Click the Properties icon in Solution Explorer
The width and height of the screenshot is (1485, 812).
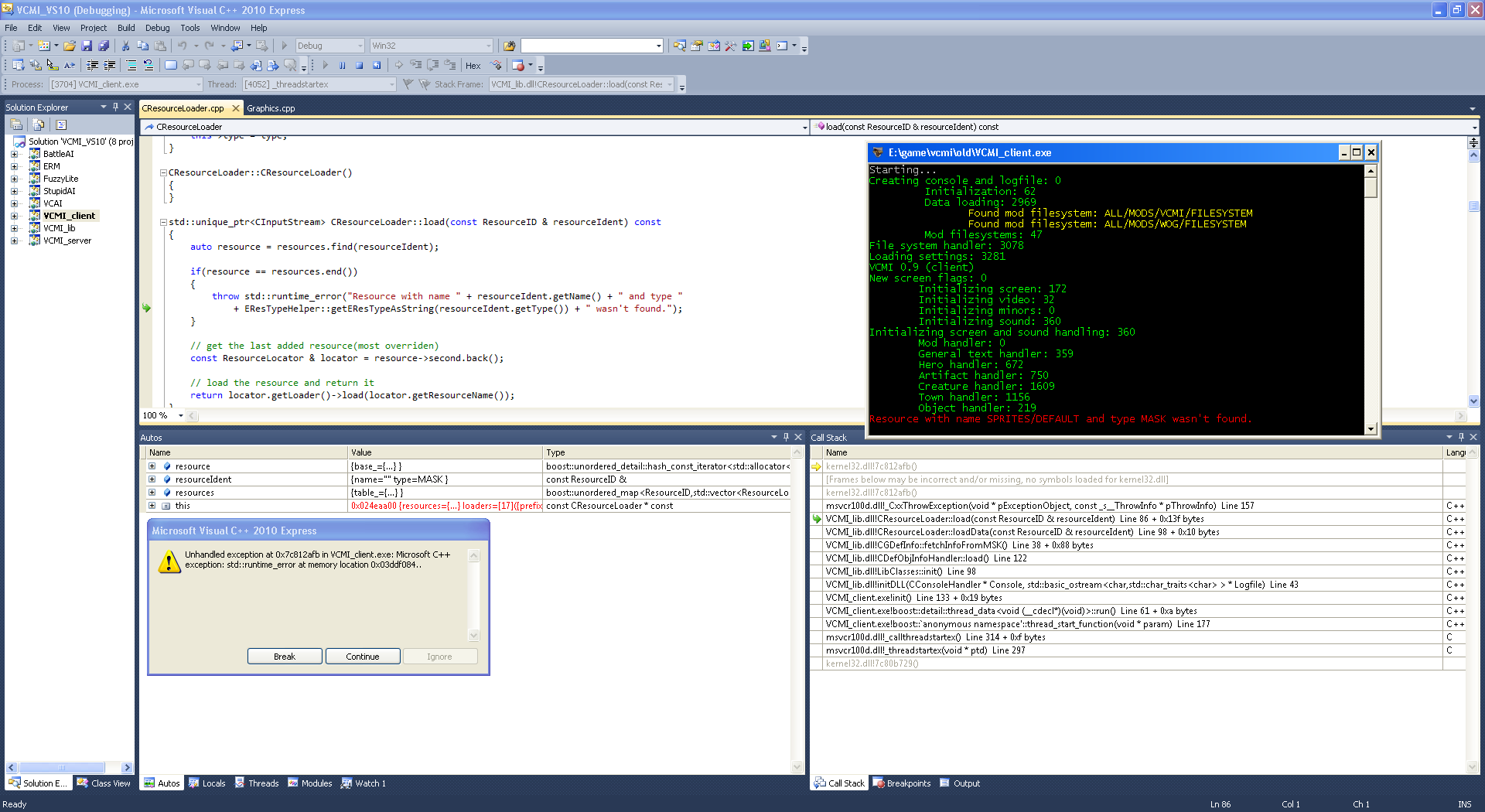(16, 125)
